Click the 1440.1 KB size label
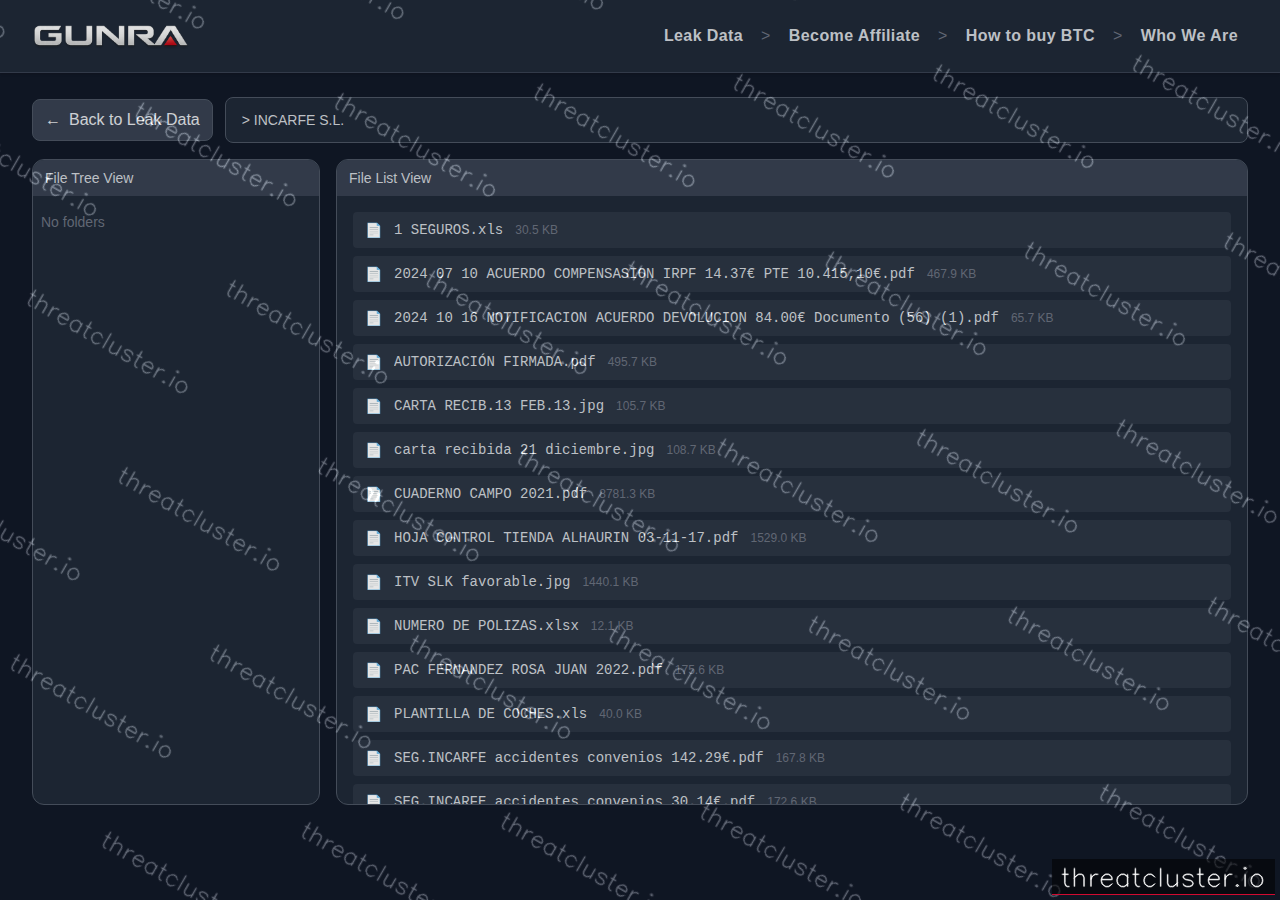Viewport: 1280px width, 900px height. pyautogui.click(x=610, y=582)
